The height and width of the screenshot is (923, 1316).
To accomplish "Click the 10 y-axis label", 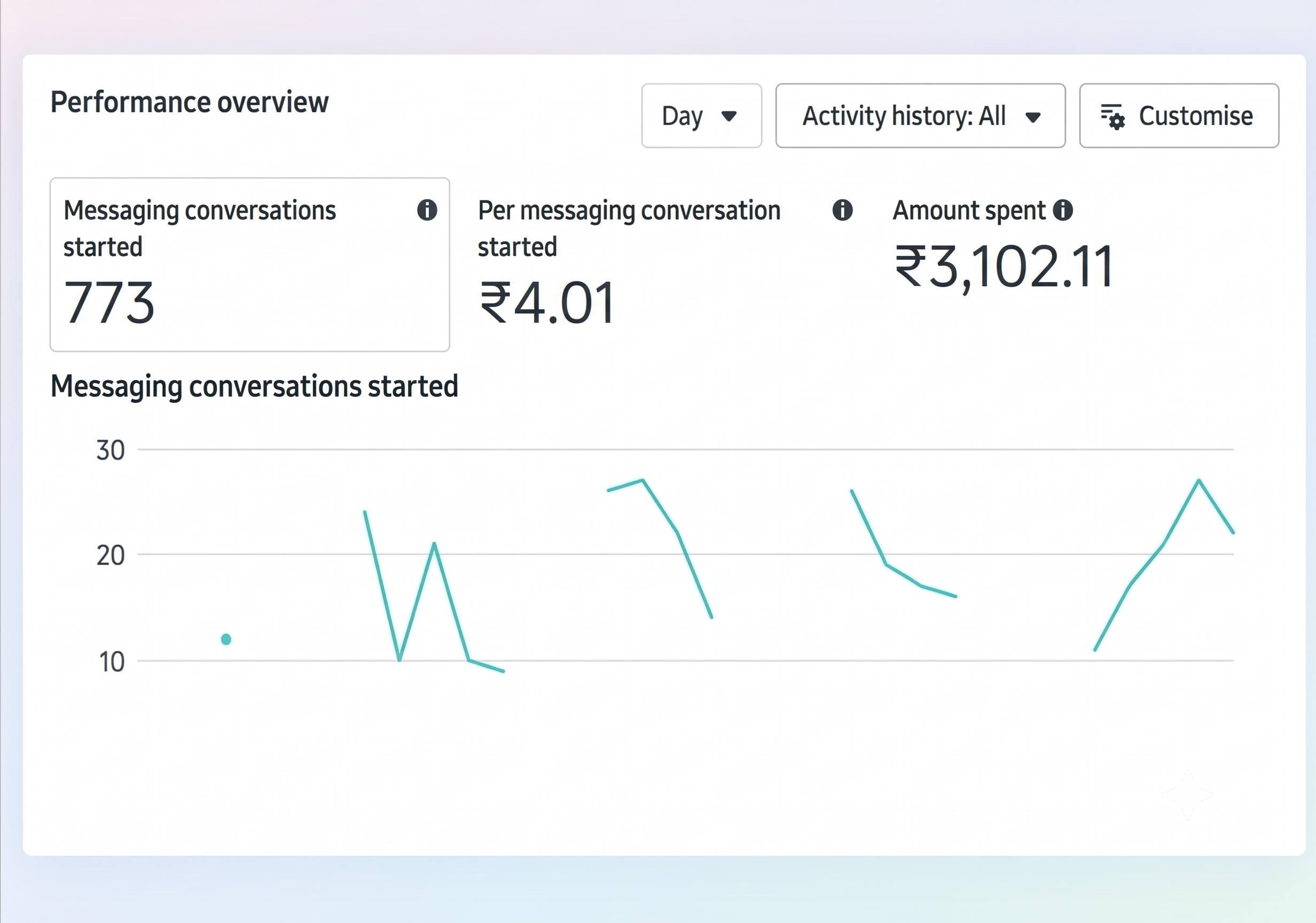I will [x=112, y=662].
